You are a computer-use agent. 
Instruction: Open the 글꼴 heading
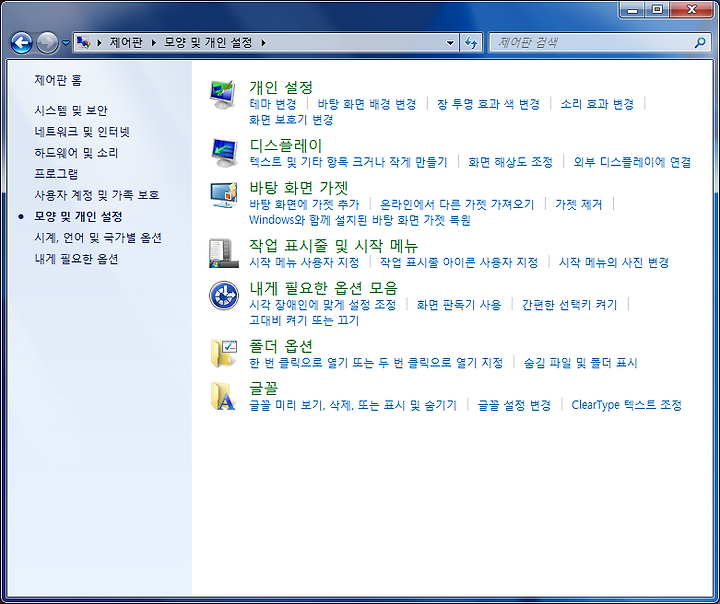[264, 388]
